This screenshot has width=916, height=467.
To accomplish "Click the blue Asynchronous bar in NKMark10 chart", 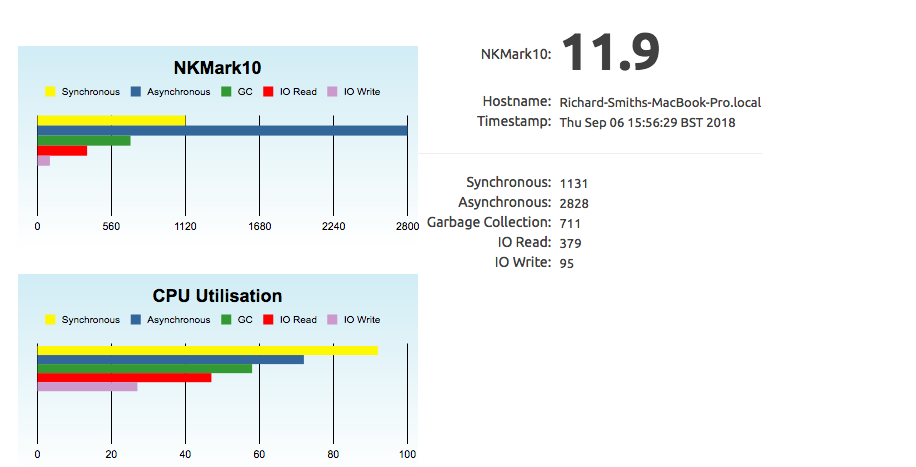I will 223,130.
